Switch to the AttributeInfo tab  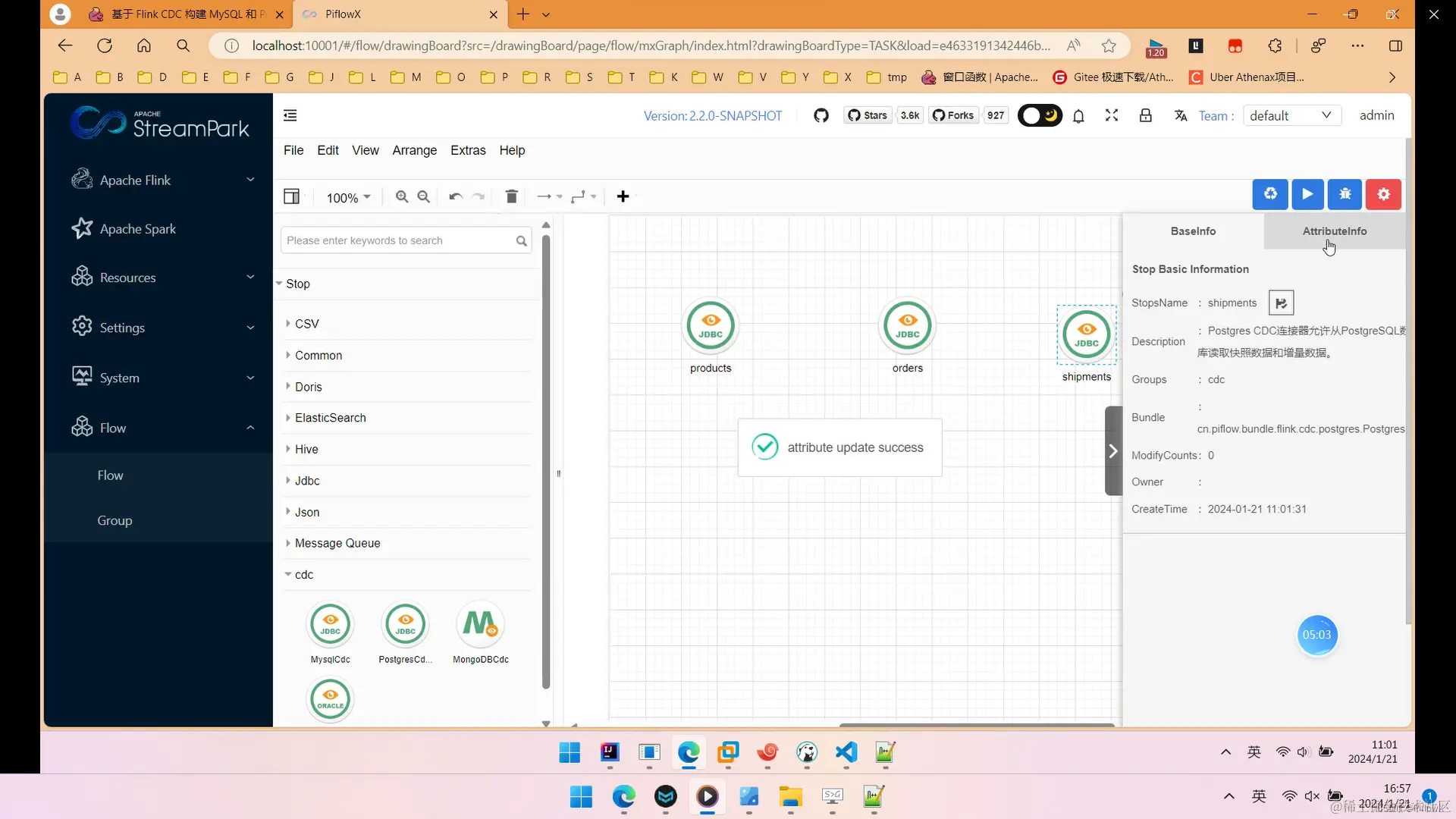point(1334,231)
